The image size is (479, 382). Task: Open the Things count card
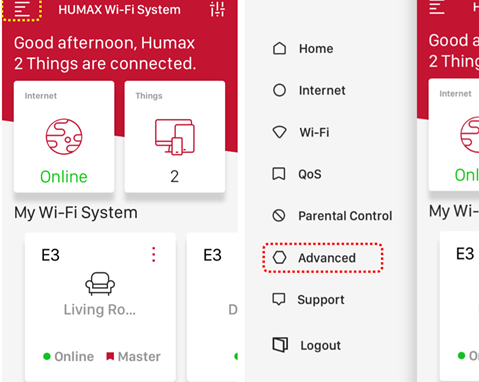175,137
